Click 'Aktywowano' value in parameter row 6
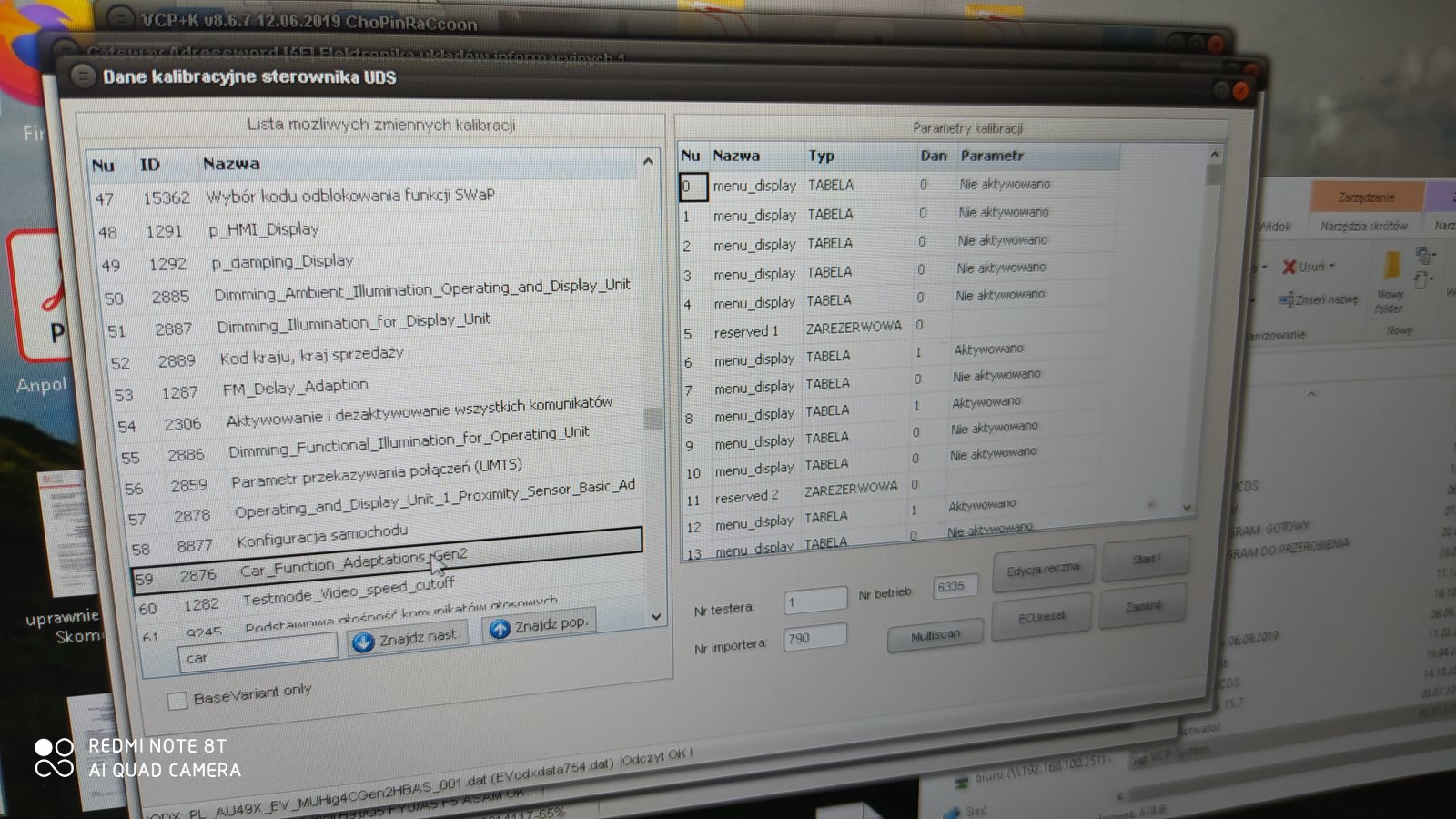This screenshot has width=1456, height=819. point(988,349)
